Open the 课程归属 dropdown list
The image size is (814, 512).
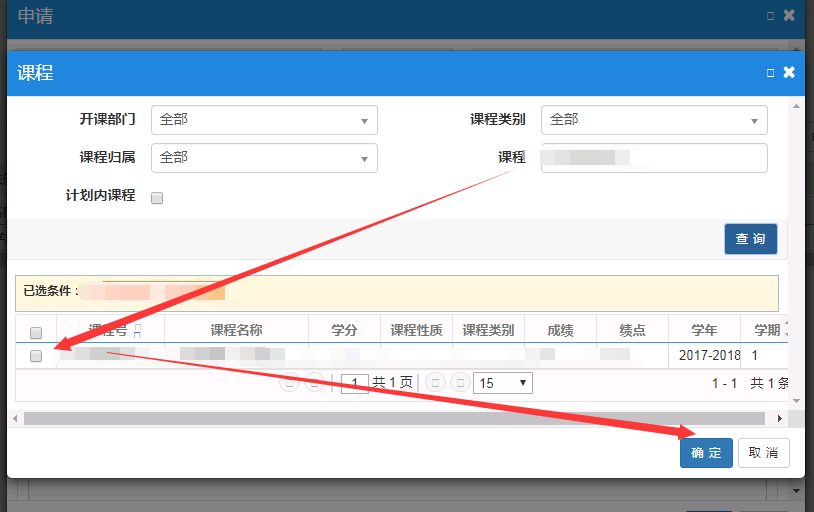(x=264, y=158)
